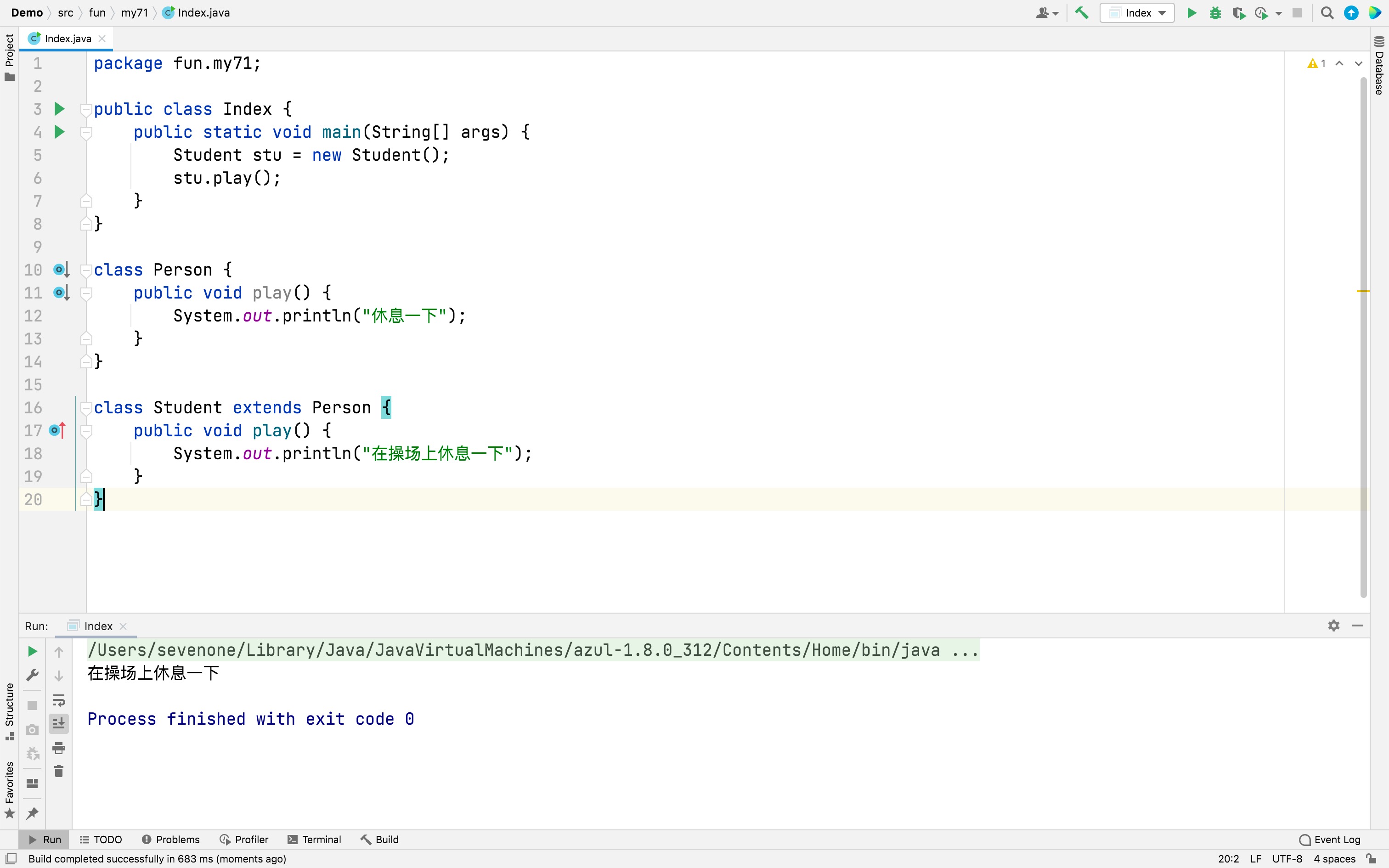Collapse the Person class fold marker

[x=86, y=270]
